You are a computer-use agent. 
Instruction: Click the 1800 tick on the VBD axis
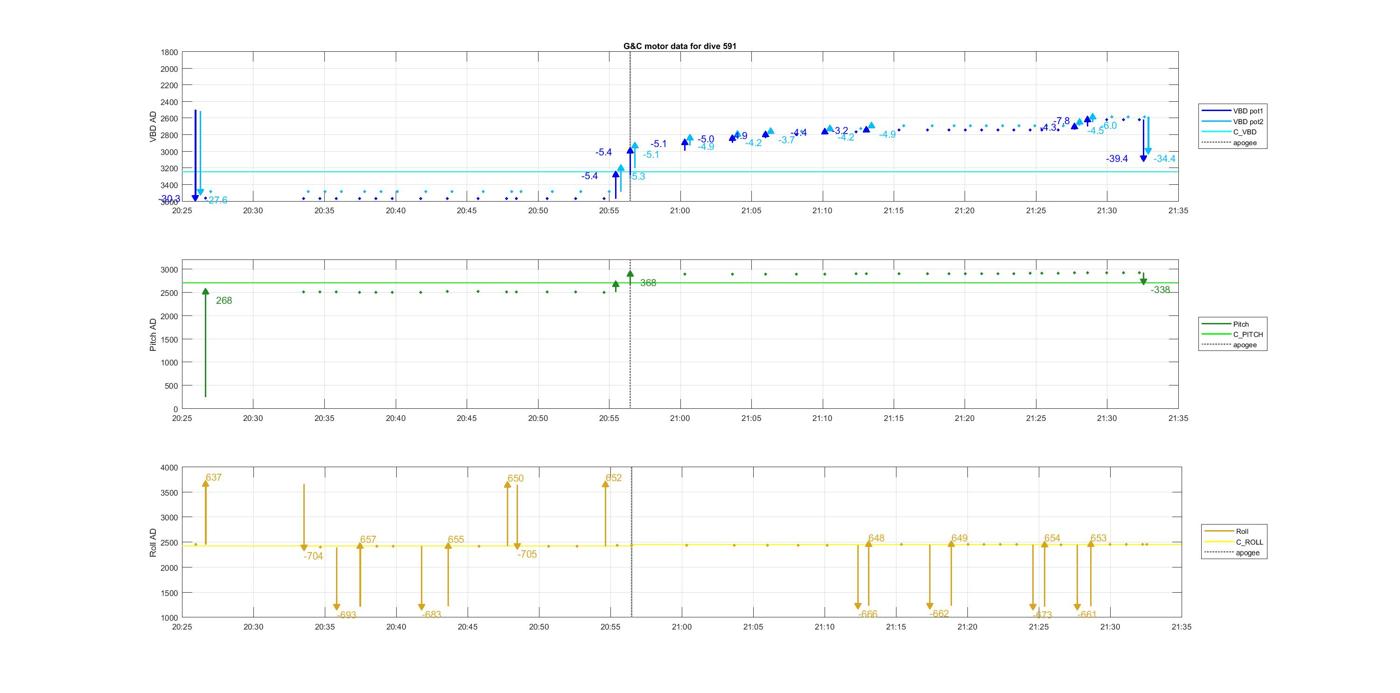169,52
